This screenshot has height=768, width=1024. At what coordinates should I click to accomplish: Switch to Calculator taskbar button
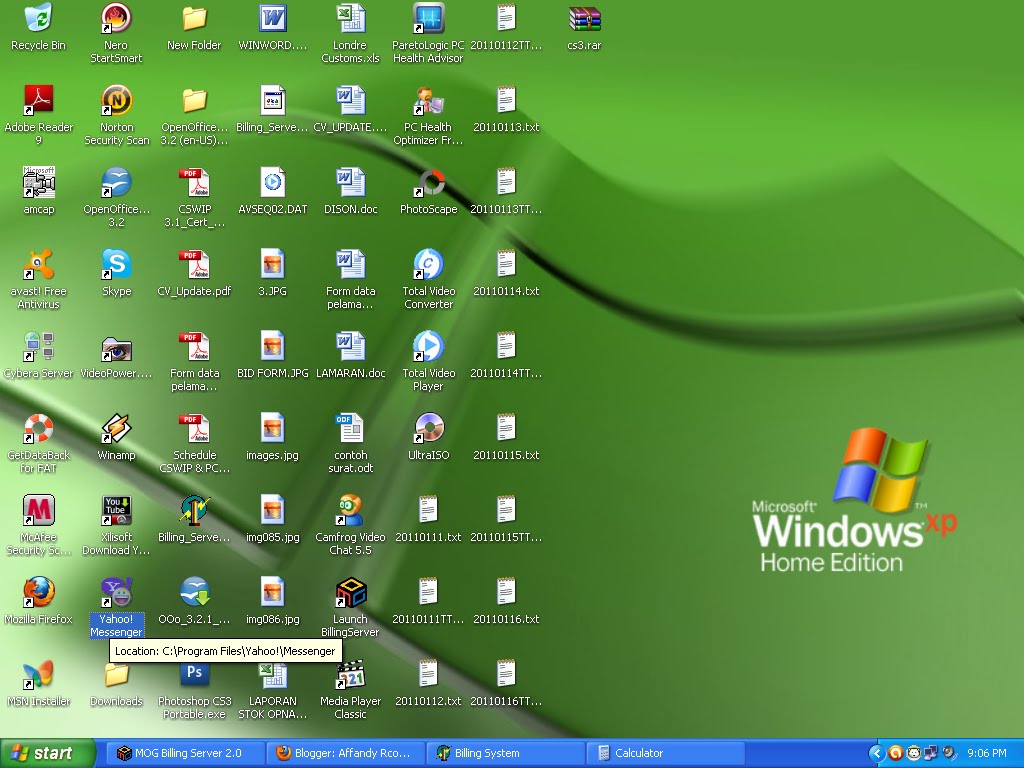point(665,753)
